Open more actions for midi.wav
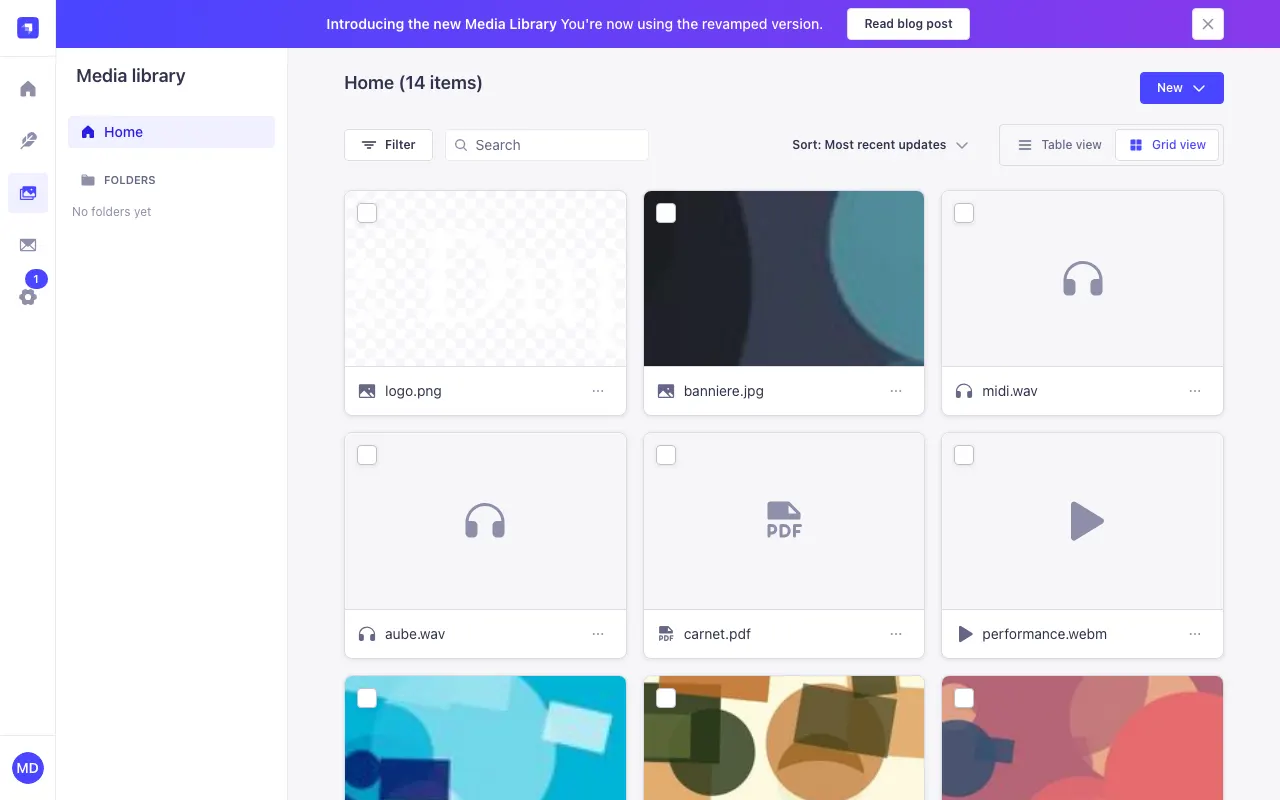Screen dimensions: 1280x800 pos(1195,391)
